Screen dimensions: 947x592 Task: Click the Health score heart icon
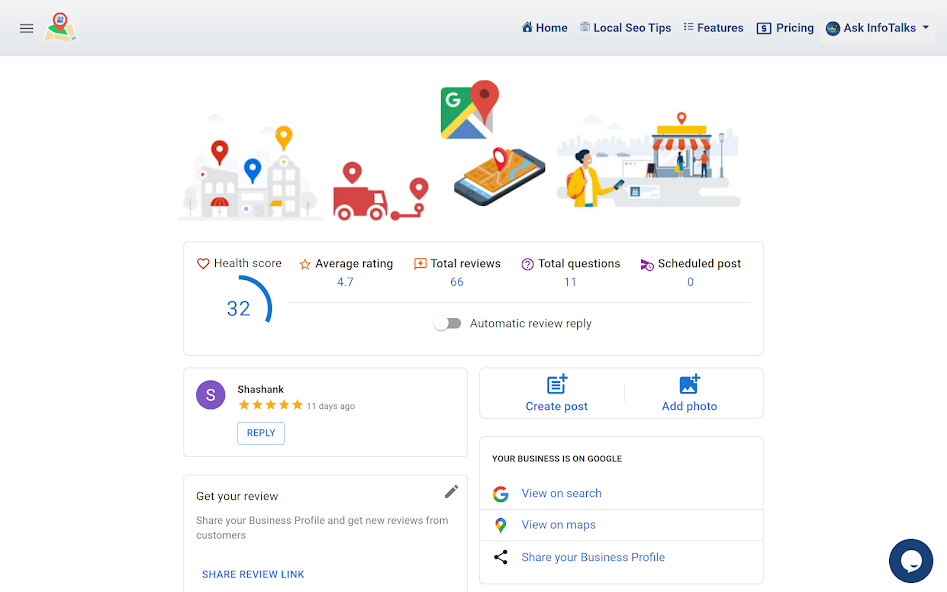point(203,263)
